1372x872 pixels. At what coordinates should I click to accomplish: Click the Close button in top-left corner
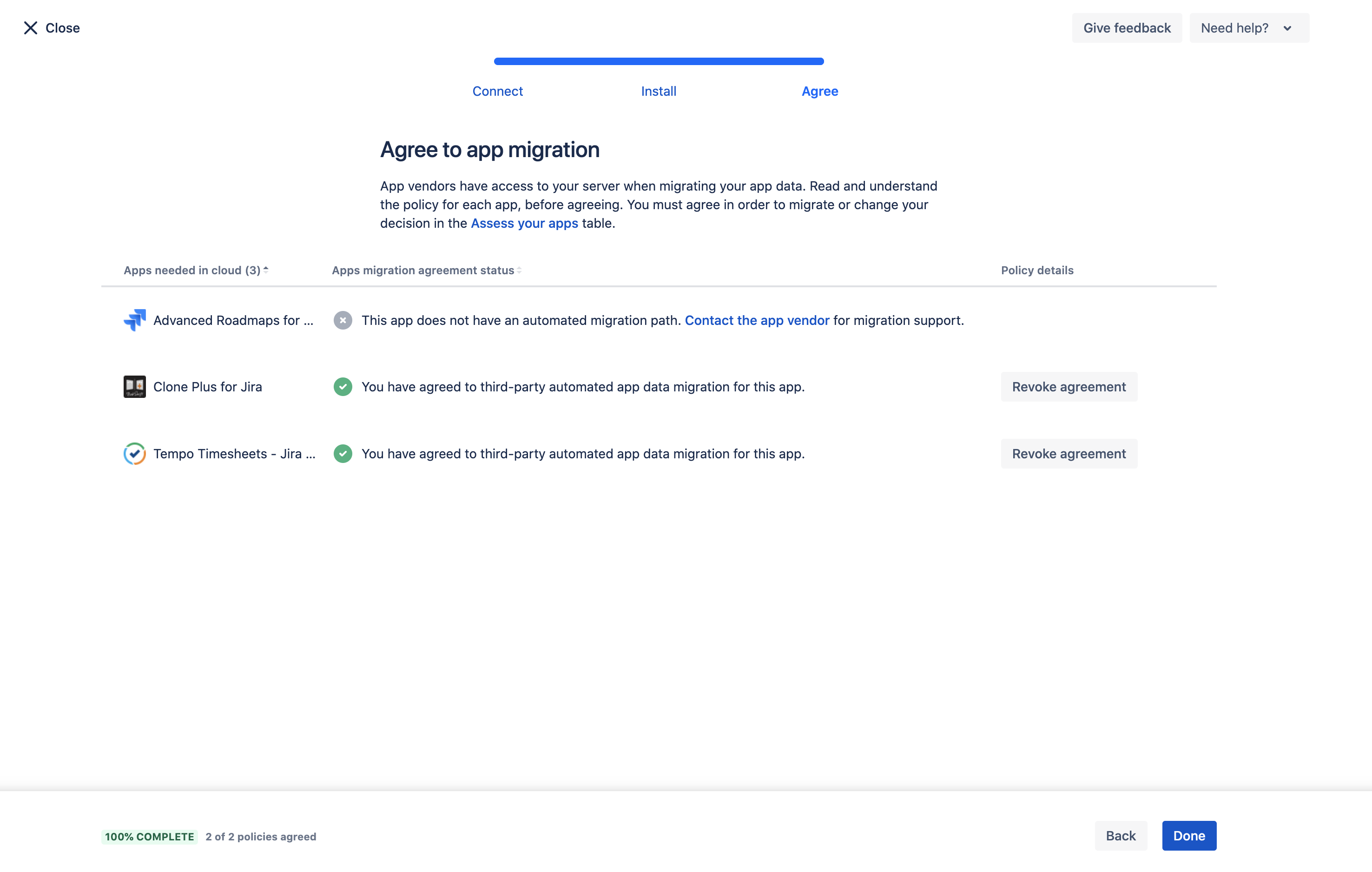(x=51, y=28)
